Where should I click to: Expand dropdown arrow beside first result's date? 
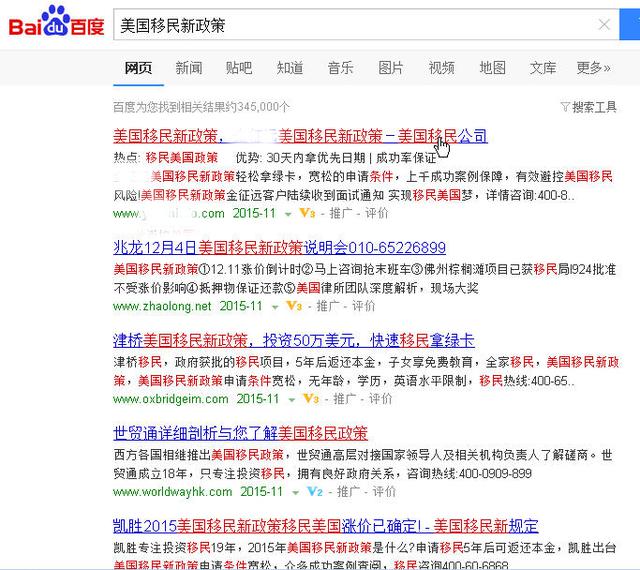(288, 214)
